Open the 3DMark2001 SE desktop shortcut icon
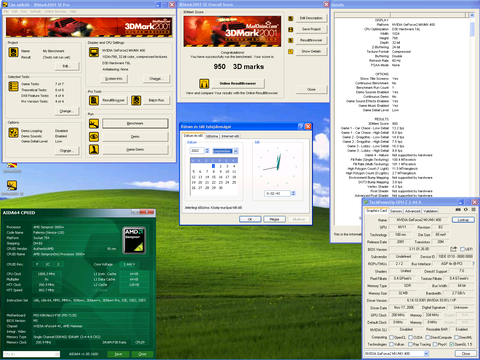 point(12,185)
